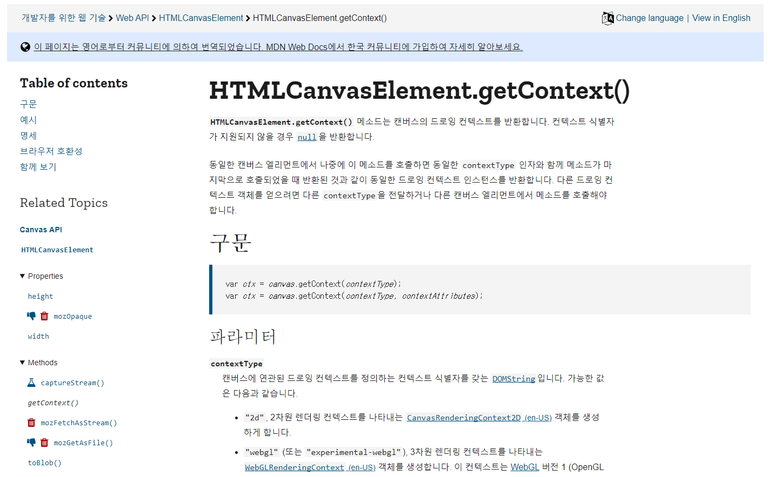Screen dimensions: 768x477
Task: Open mozFetchAsStream() method link
Action: click(79, 423)
